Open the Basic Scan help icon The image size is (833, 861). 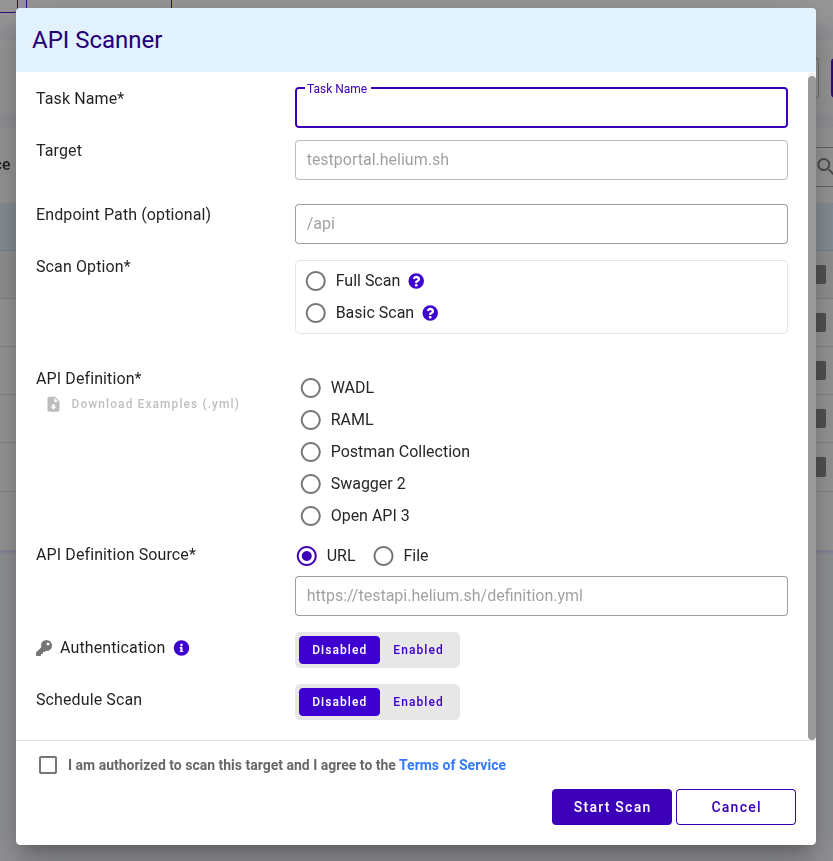coord(430,312)
